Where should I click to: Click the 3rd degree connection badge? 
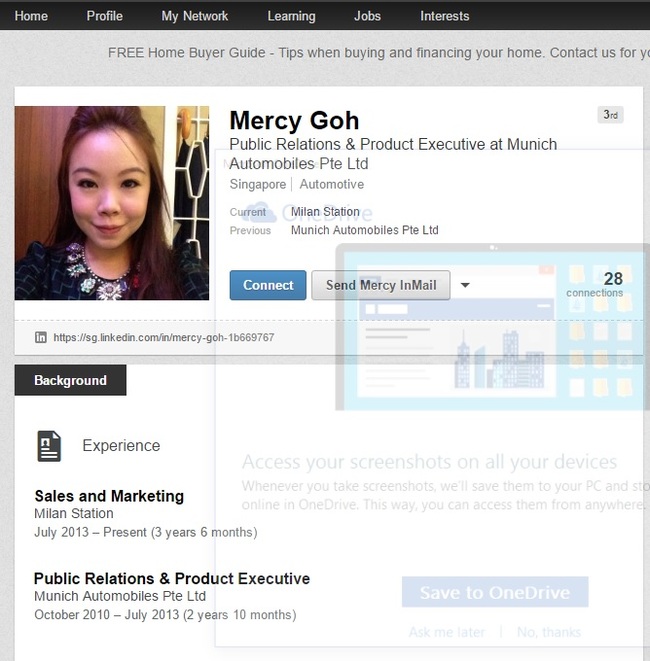coord(609,115)
